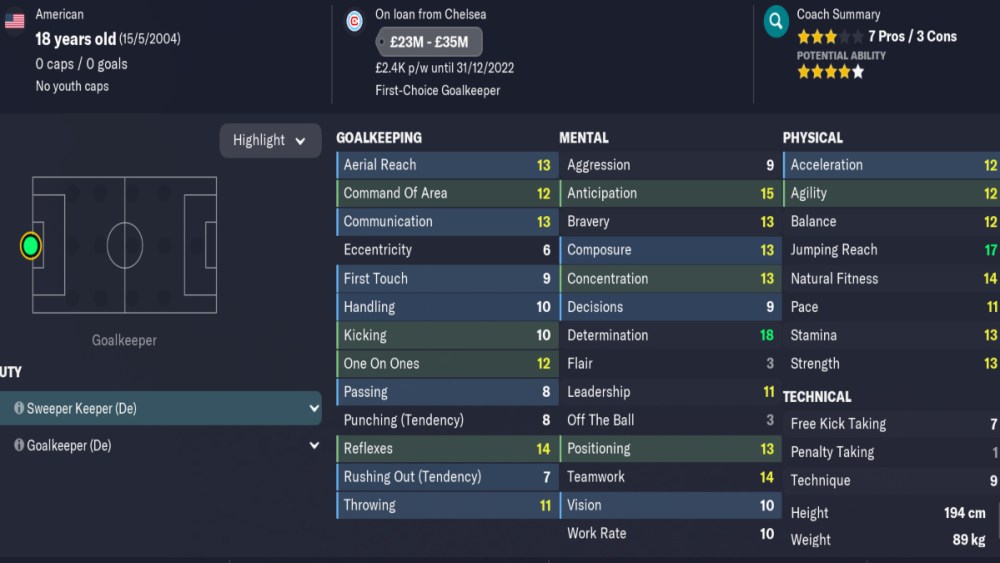The height and width of the screenshot is (563, 1000).
Task: Click the On loan from Chelsea text
Action: 430,14
